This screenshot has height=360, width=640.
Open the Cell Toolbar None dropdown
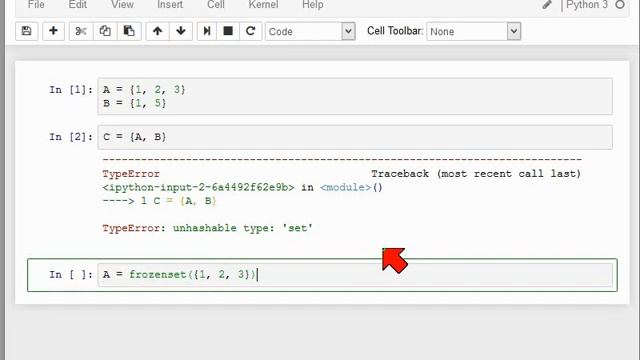point(473,31)
